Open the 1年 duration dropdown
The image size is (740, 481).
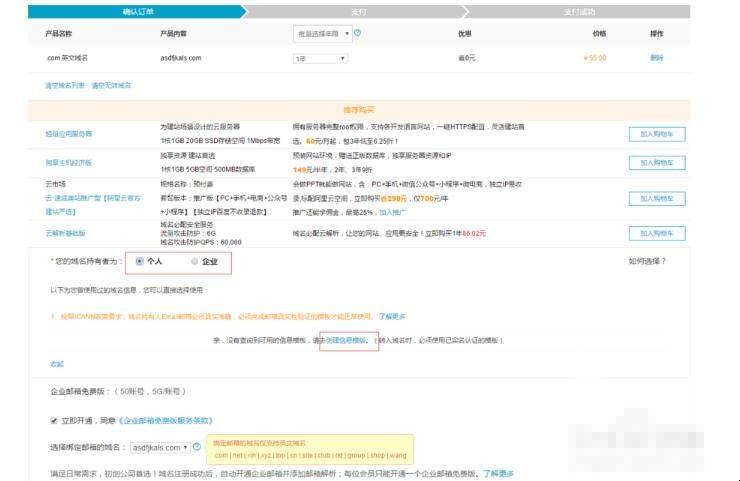320,59
